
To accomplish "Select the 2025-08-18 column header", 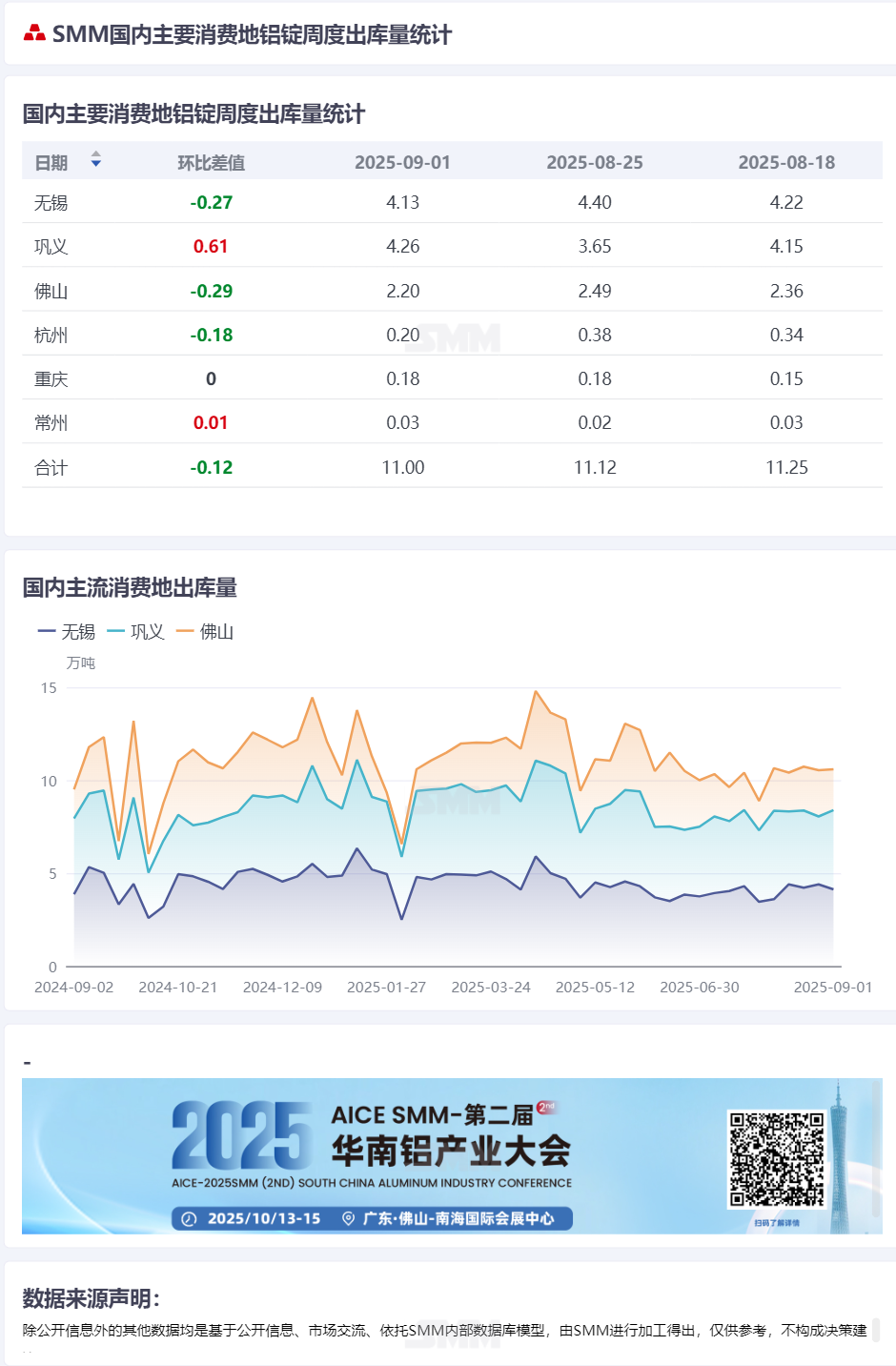I will pos(786,162).
